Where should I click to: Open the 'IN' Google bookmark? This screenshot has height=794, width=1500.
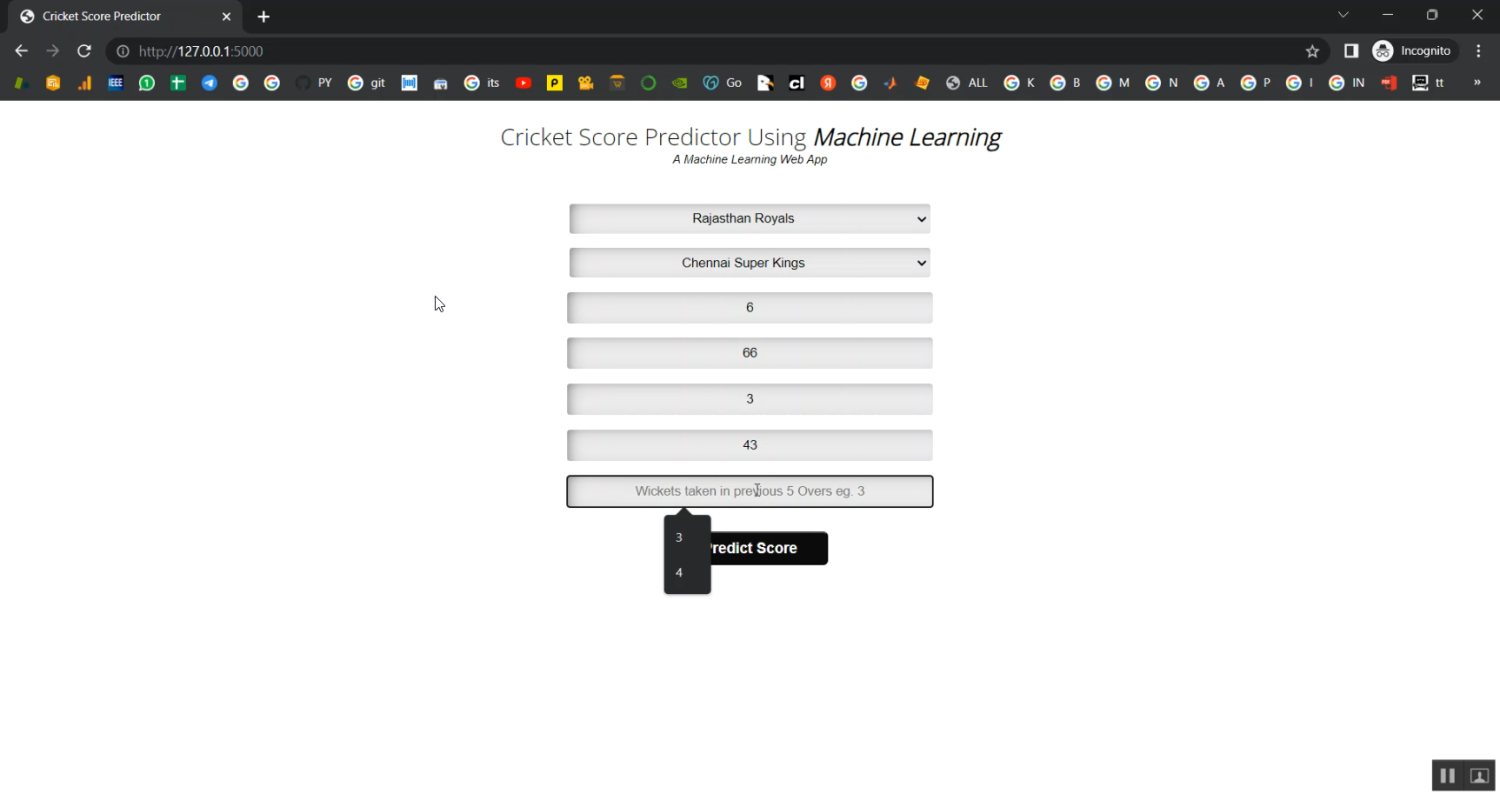1347,83
